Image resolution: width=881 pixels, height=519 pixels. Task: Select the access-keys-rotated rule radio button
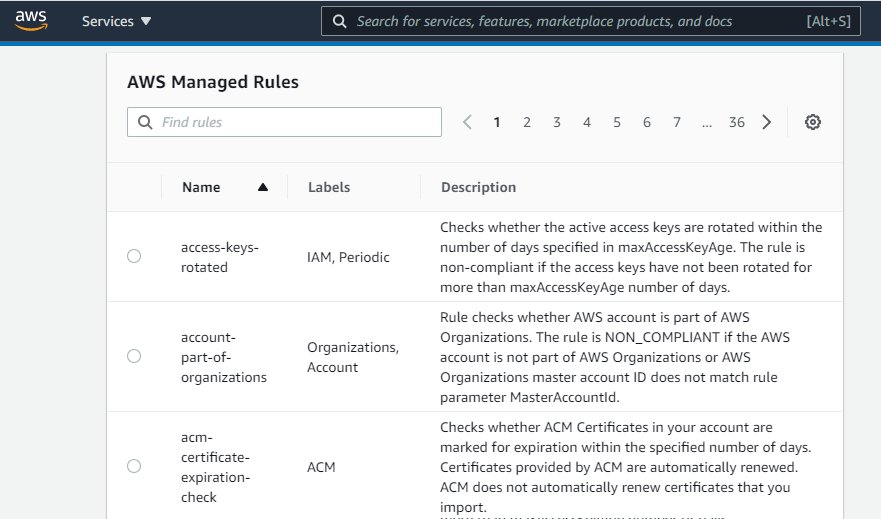[134, 256]
